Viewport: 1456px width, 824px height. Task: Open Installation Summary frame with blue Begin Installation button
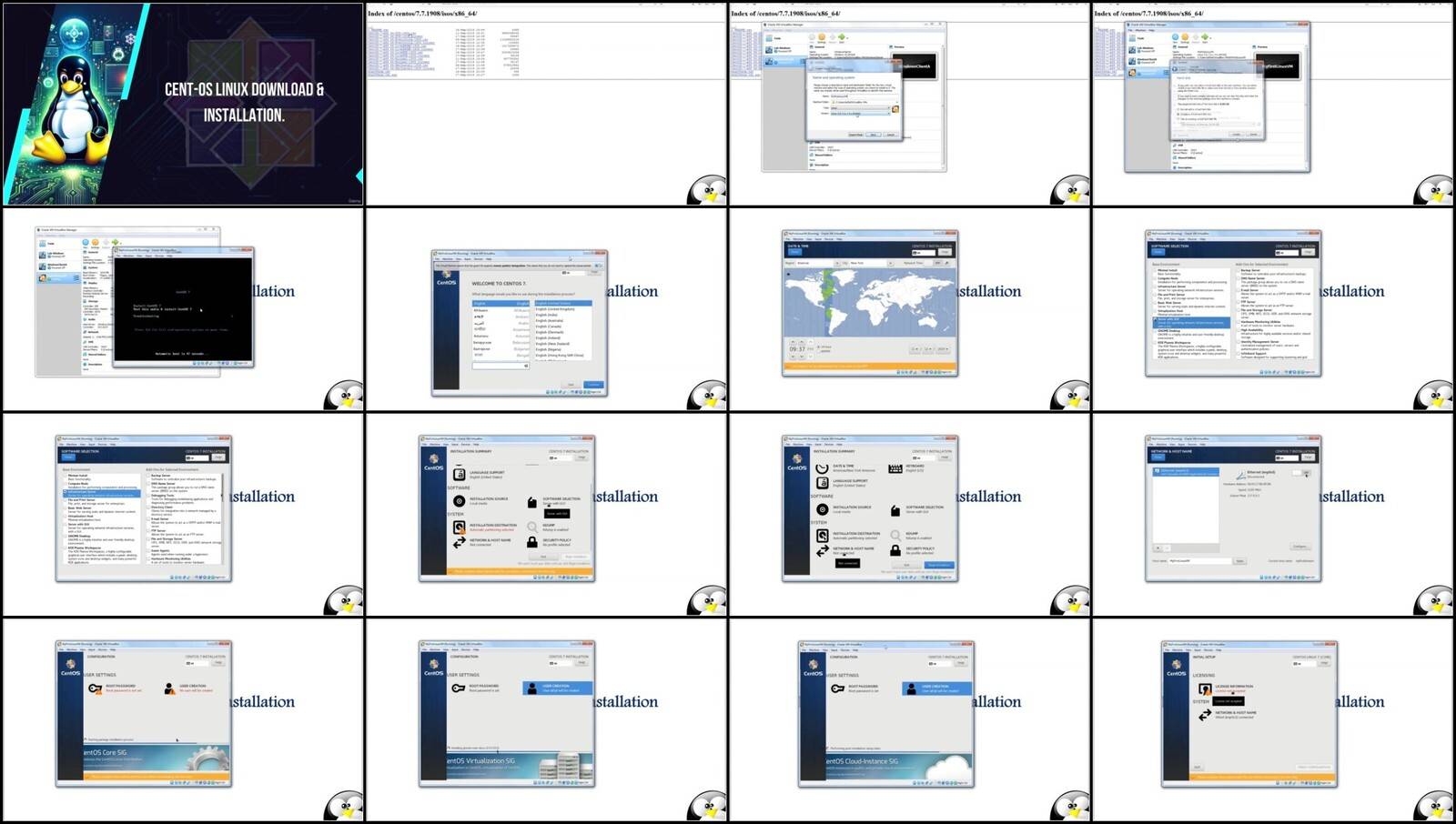[x=910, y=515]
